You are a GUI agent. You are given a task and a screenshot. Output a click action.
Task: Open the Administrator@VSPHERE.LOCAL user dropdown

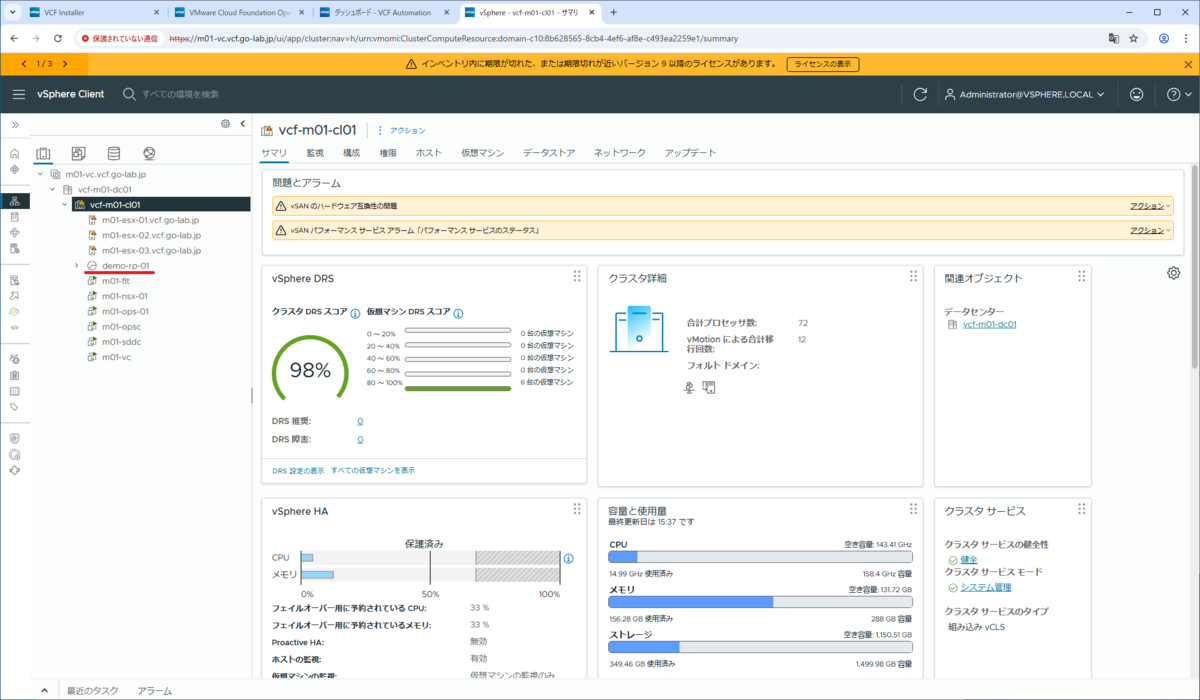pyautogui.click(x=1024, y=94)
